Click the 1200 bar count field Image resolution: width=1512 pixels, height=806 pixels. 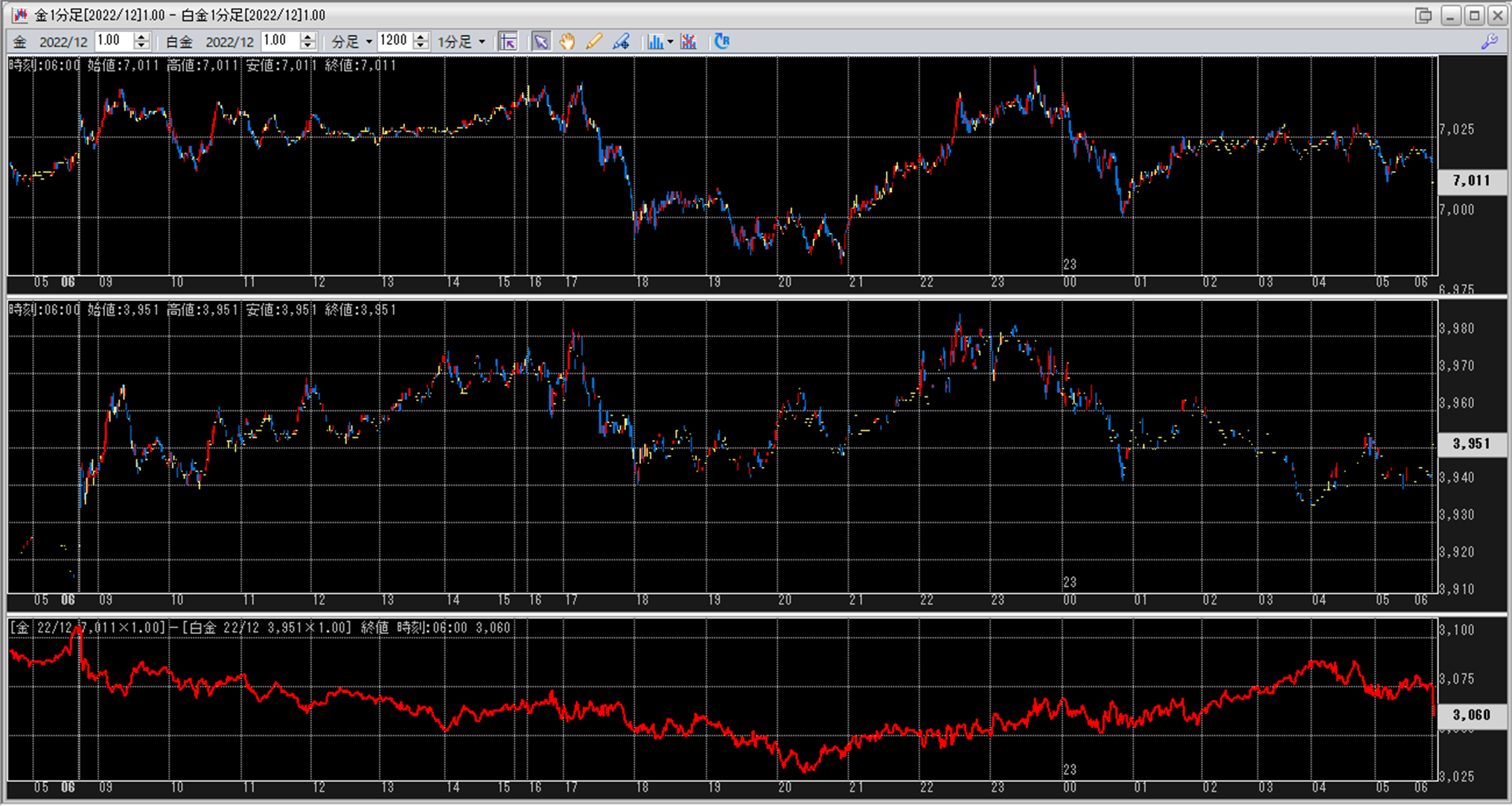(394, 41)
